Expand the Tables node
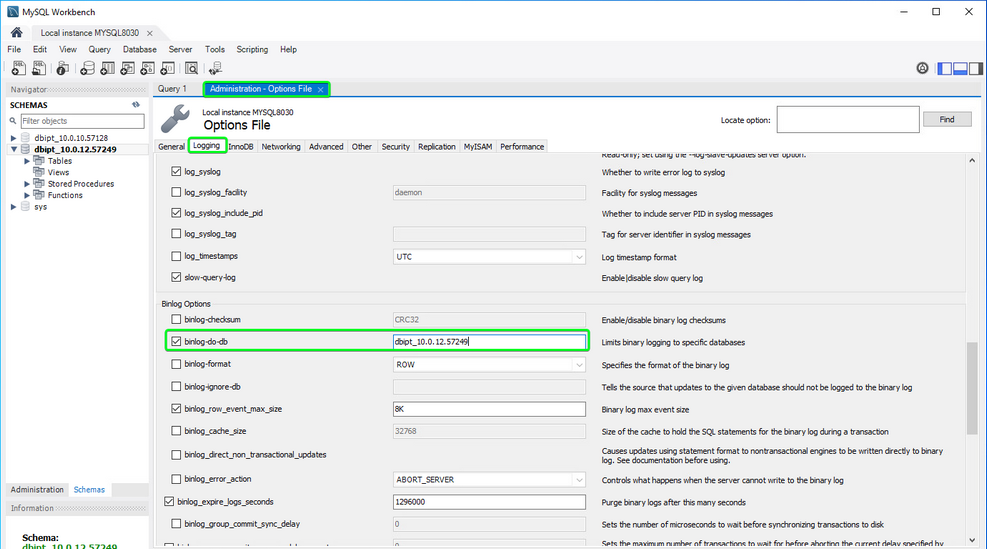This screenshot has height=549, width=987. (27, 161)
